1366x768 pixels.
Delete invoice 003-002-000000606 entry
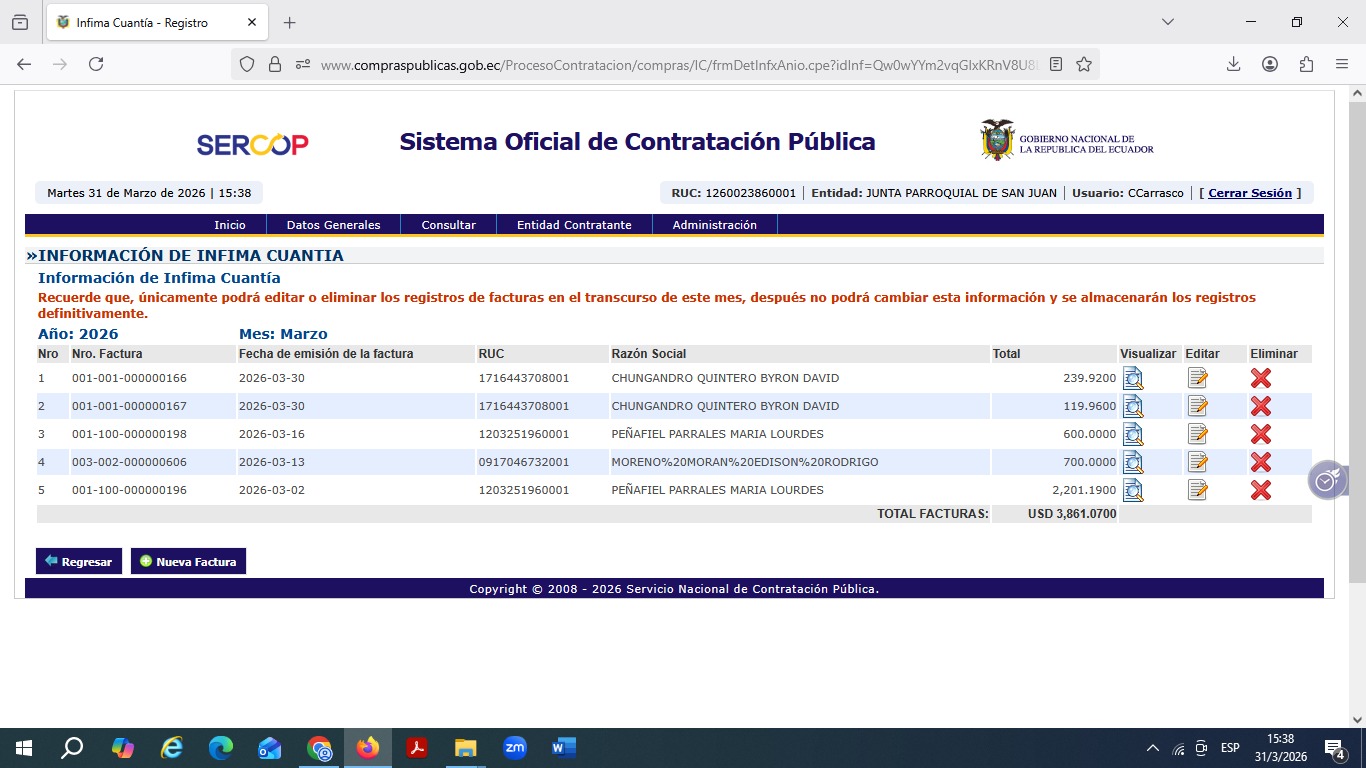coord(1260,462)
